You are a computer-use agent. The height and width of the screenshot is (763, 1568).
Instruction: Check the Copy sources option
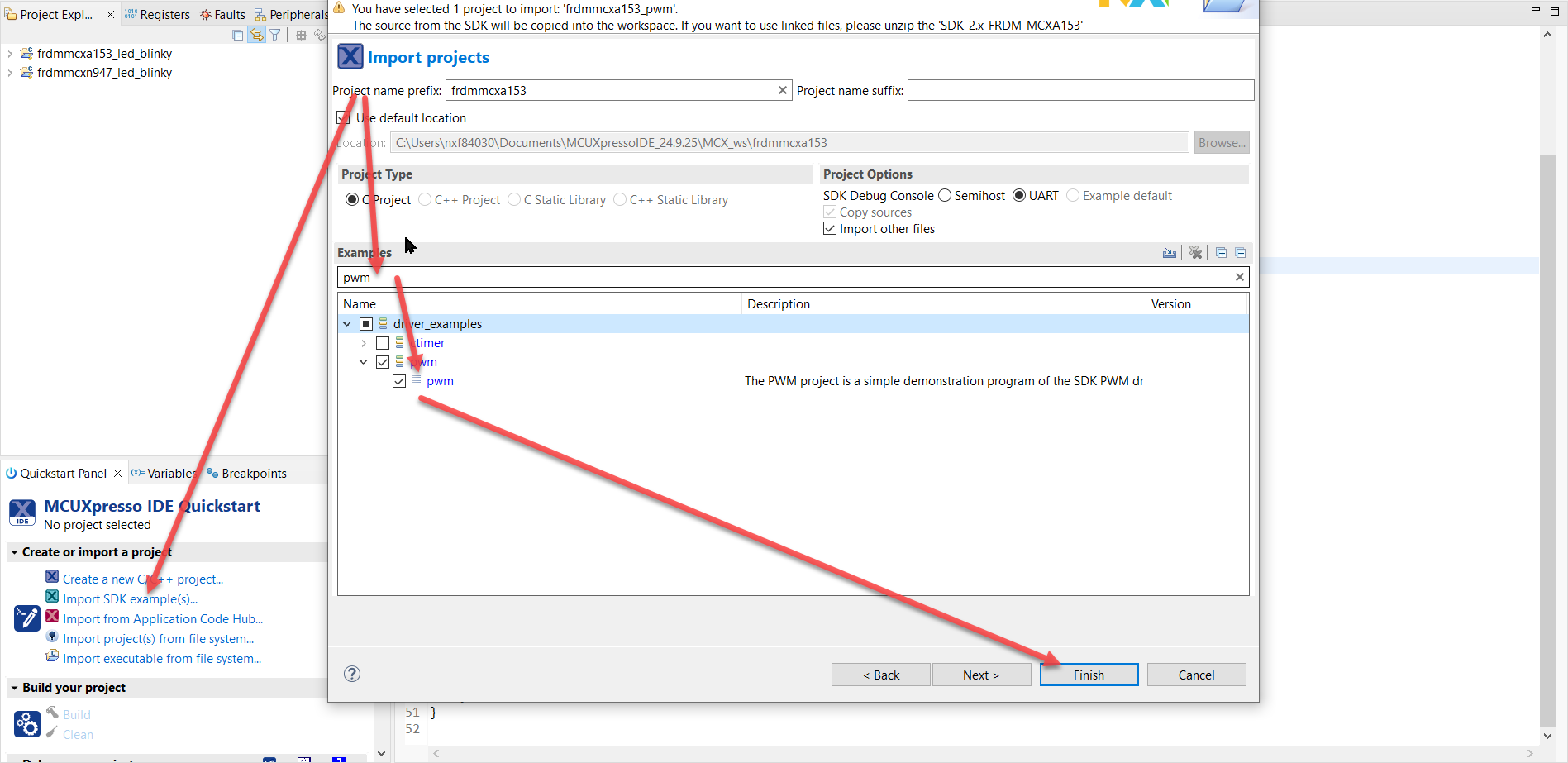830,212
